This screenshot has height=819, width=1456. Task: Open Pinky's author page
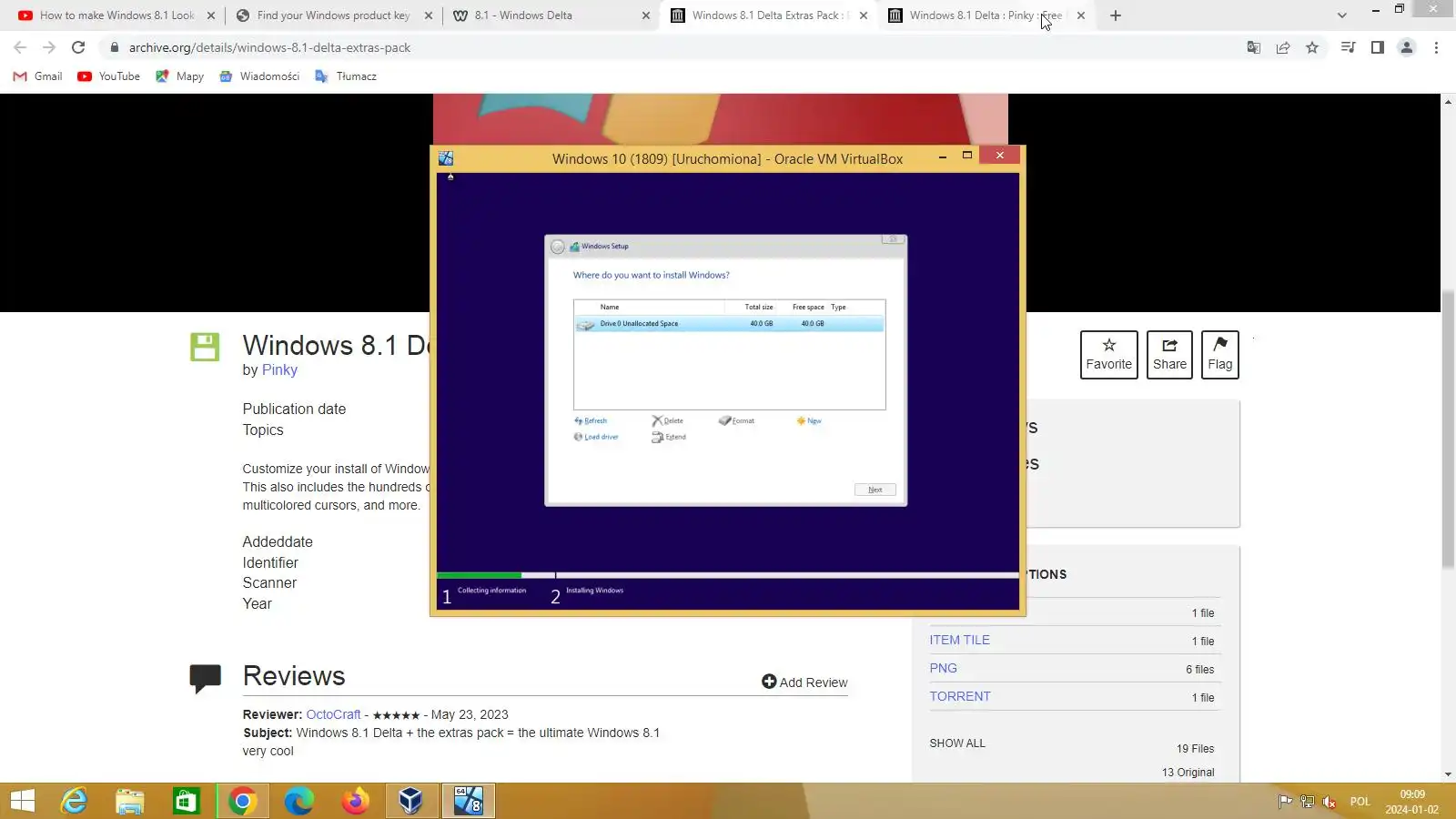279,370
